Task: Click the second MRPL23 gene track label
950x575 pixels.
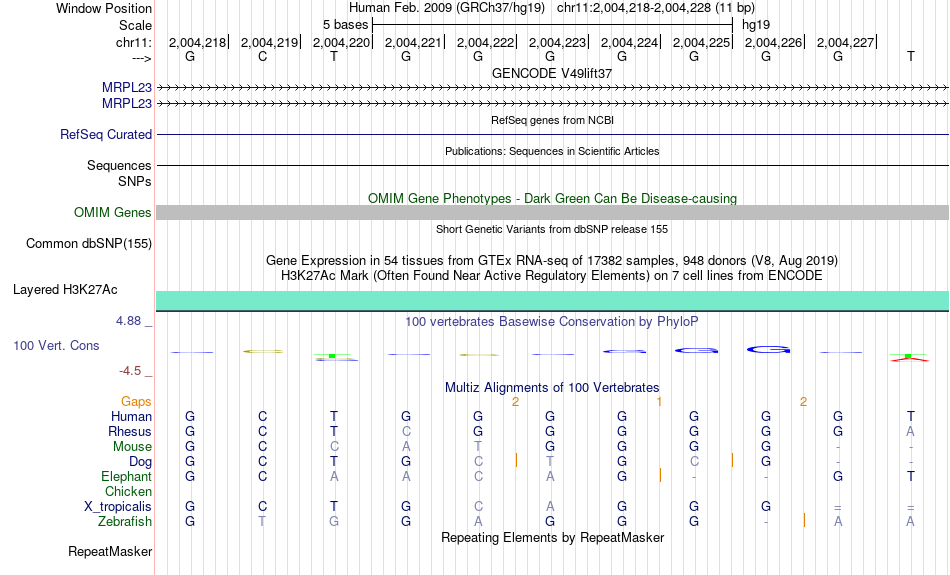Action: (x=127, y=104)
